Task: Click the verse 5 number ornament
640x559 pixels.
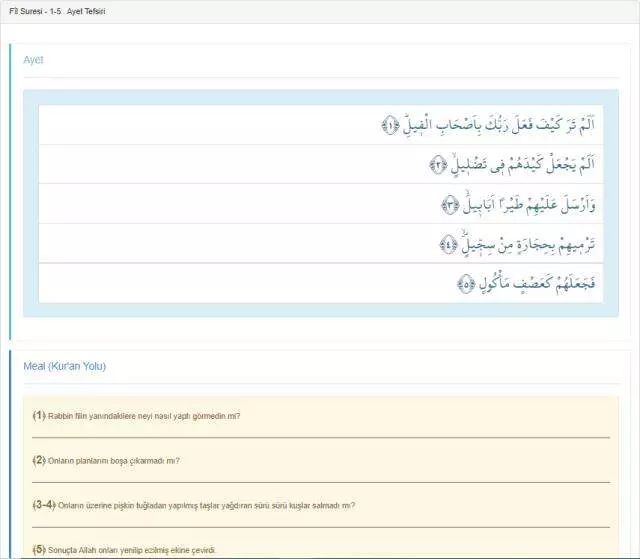Action: tap(467, 284)
